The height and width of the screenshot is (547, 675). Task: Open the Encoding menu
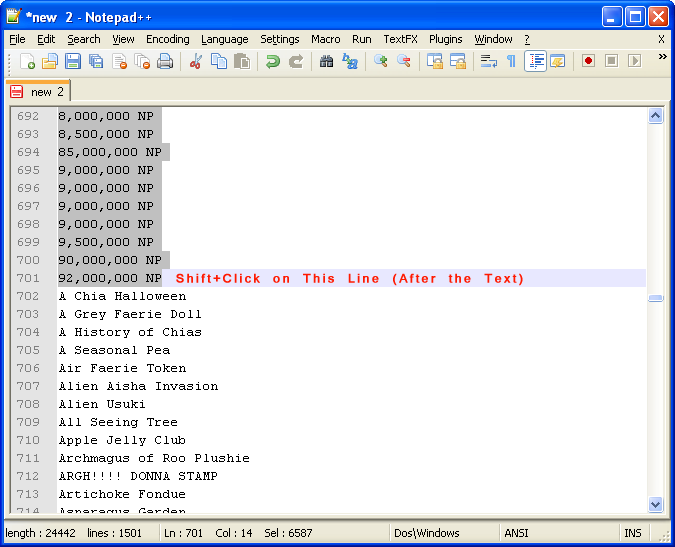coord(167,39)
